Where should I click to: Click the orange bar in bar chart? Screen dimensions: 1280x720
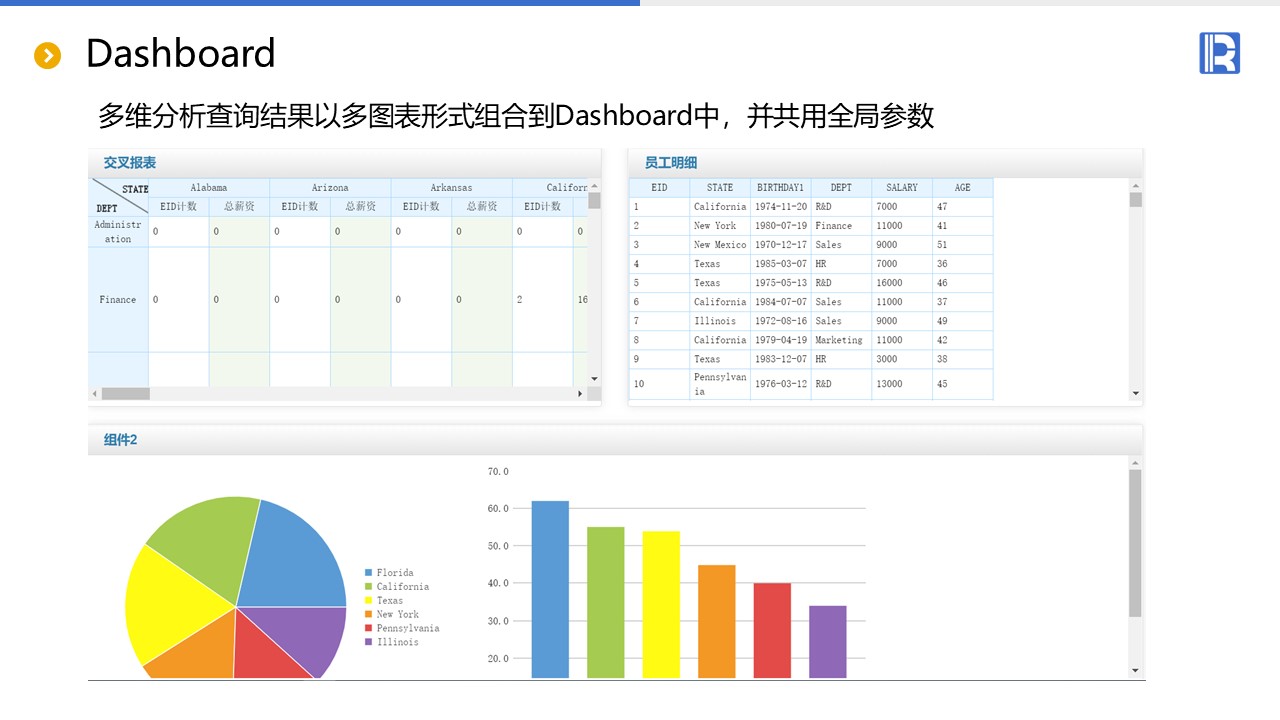pyautogui.click(x=717, y=622)
